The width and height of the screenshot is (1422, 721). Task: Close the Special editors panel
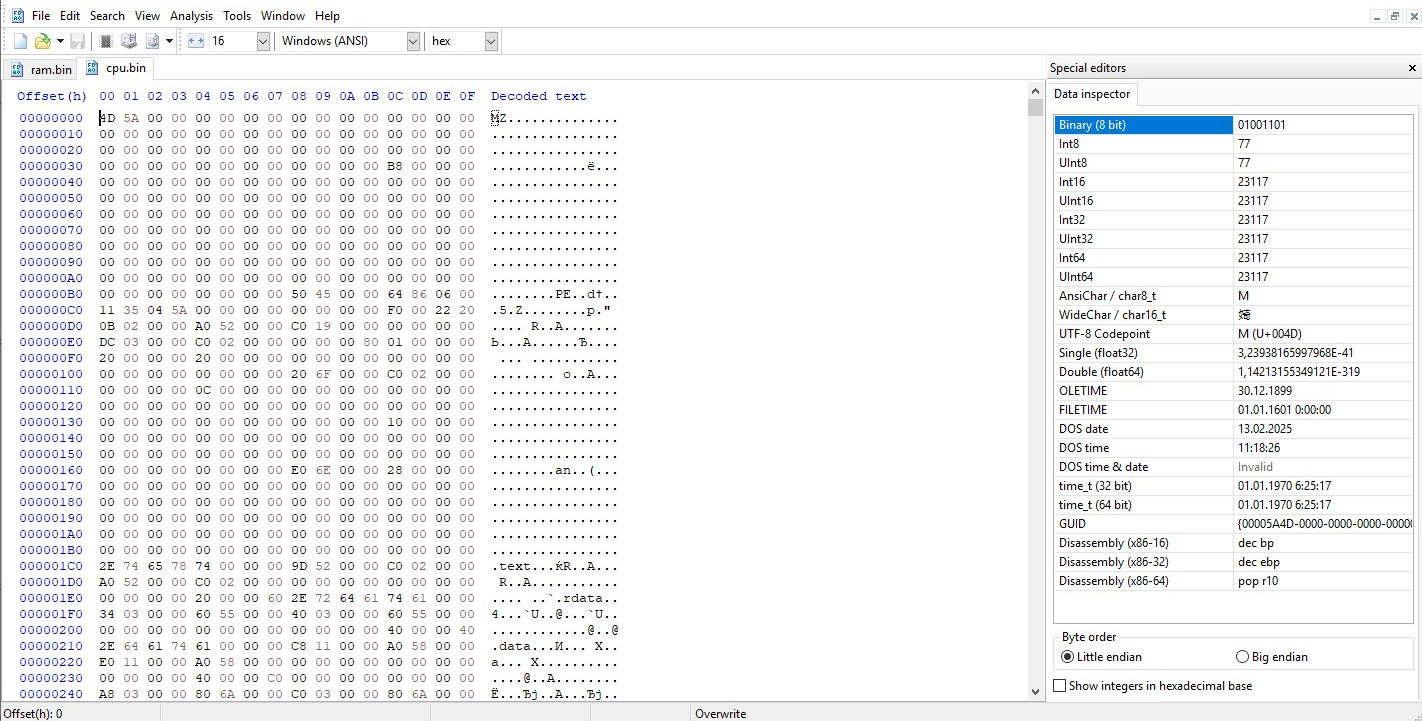(1411, 68)
